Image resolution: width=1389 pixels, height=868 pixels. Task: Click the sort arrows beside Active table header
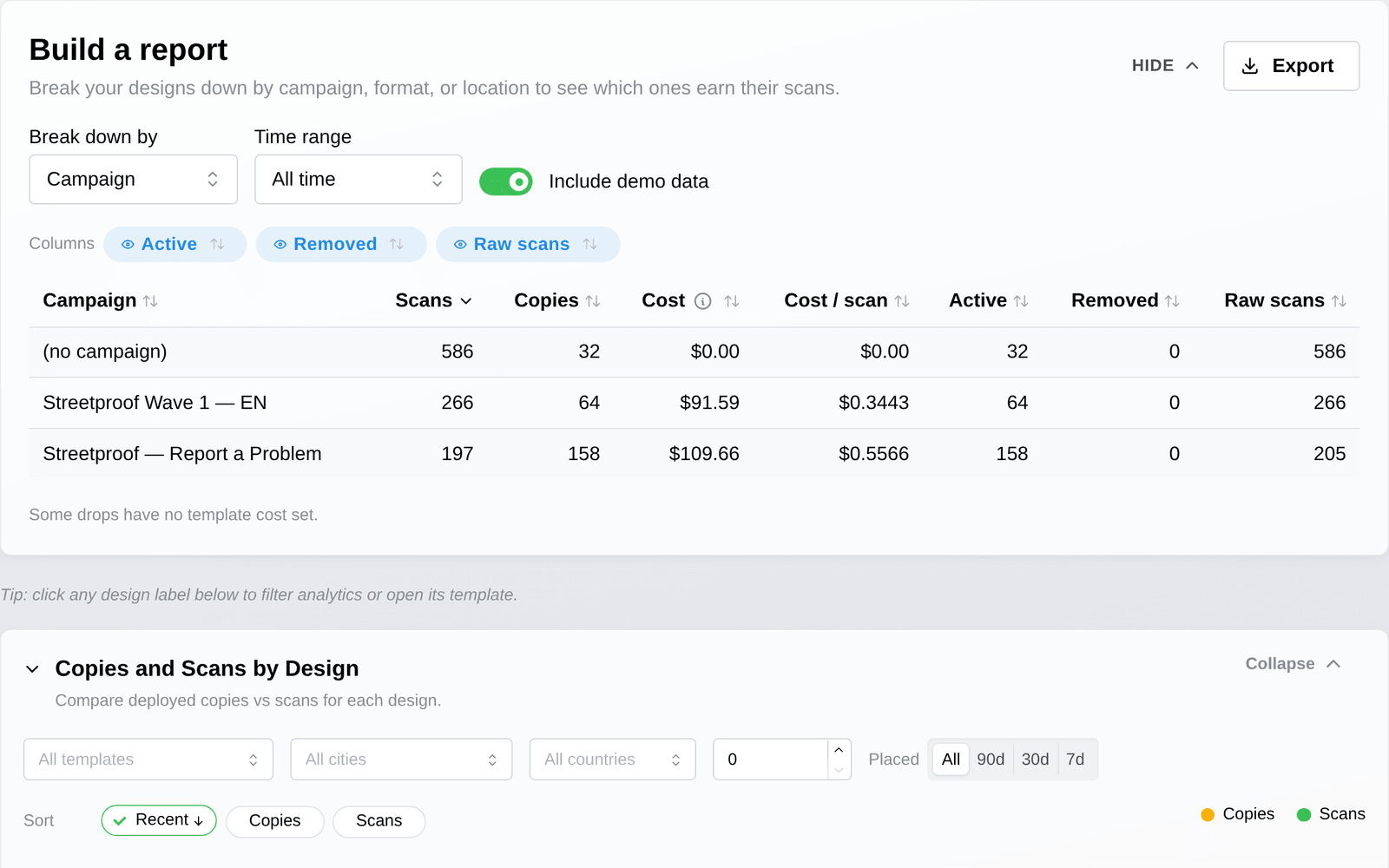pyautogui.click(x=1021, y=301)
